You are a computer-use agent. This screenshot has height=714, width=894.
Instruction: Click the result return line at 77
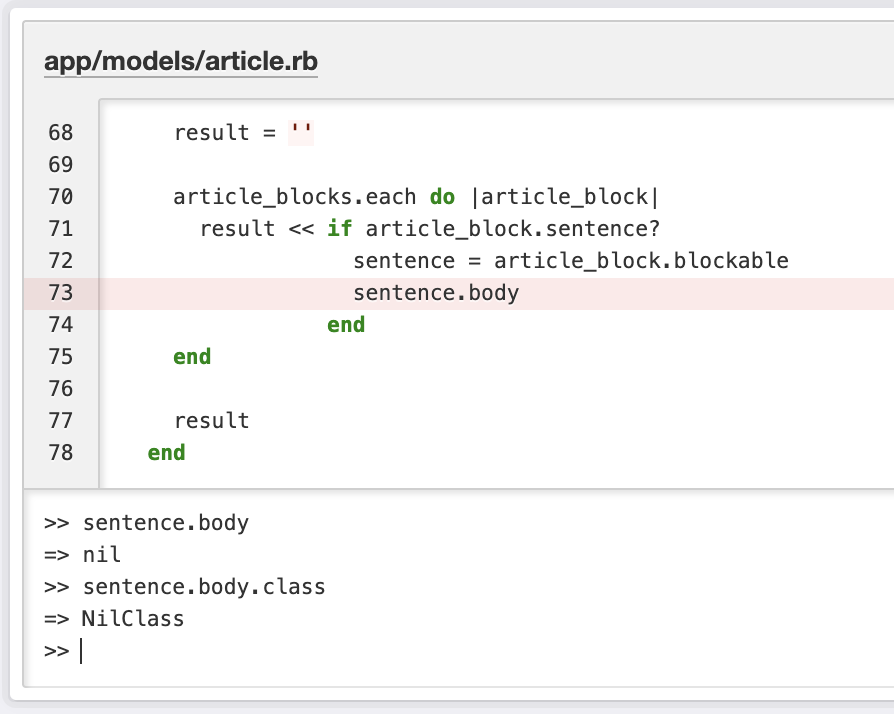211,421
